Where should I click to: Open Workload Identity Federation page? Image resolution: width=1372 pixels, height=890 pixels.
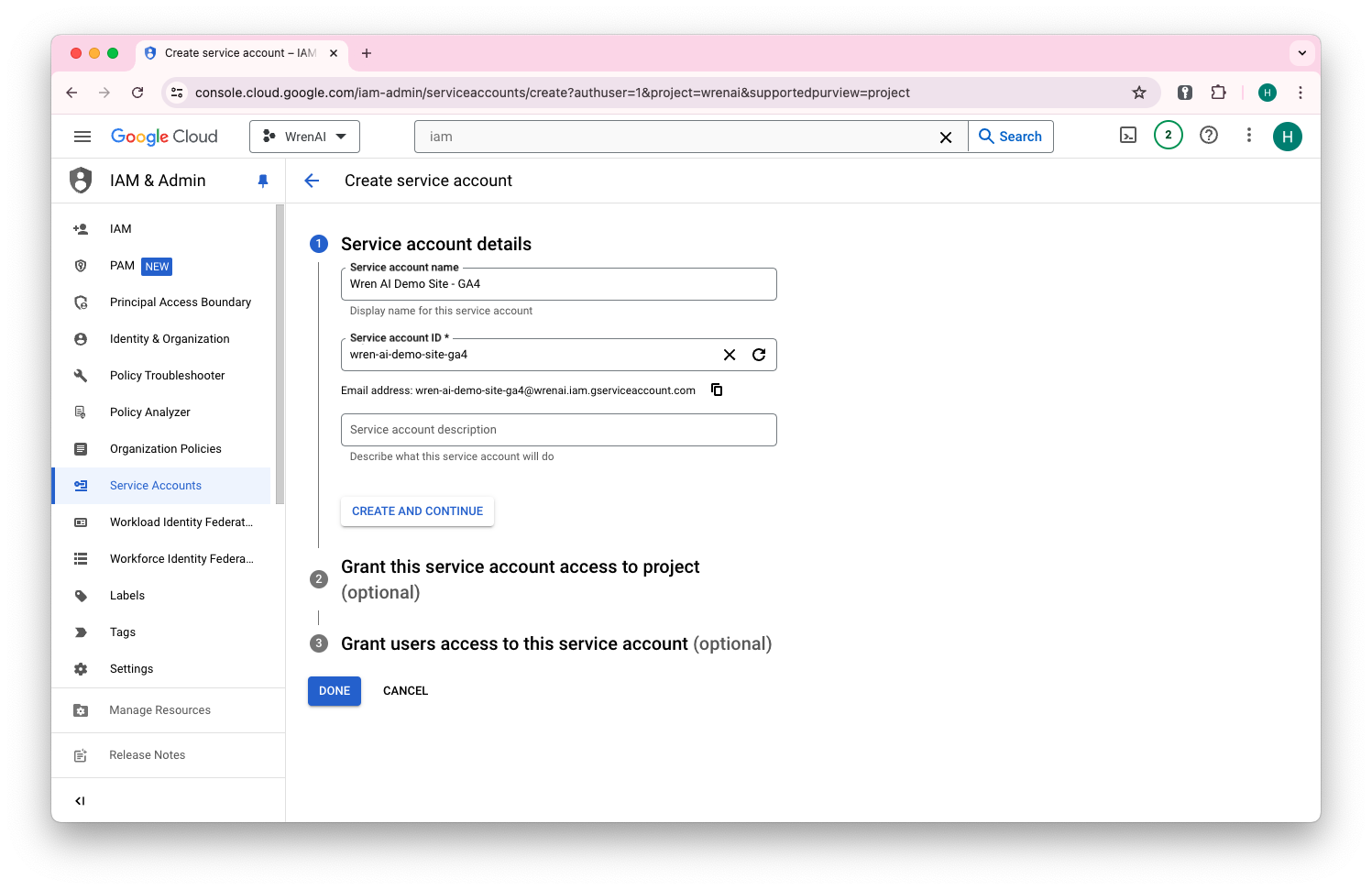pos(161,522)
